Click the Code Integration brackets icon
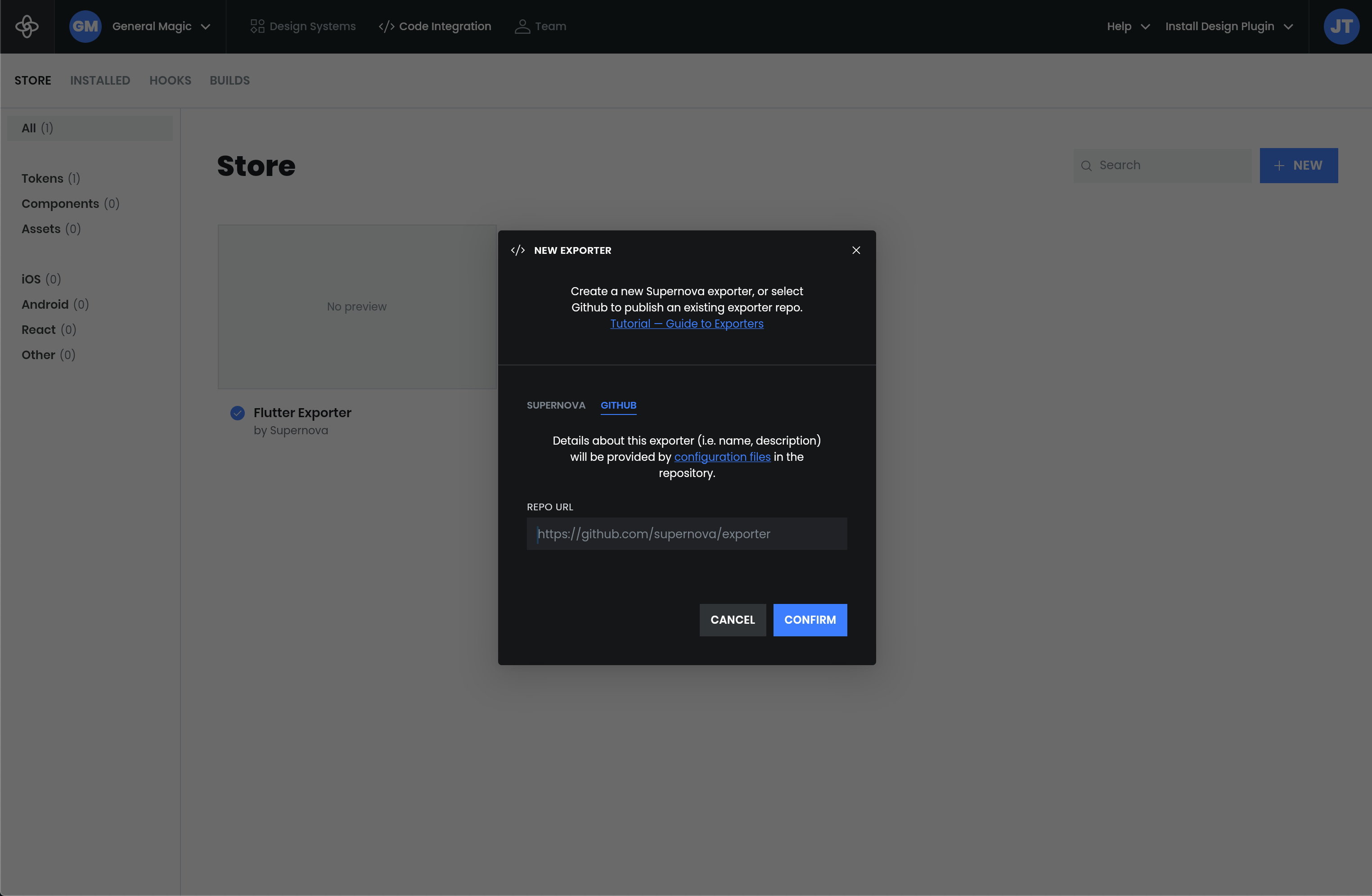 click(386, 27)
